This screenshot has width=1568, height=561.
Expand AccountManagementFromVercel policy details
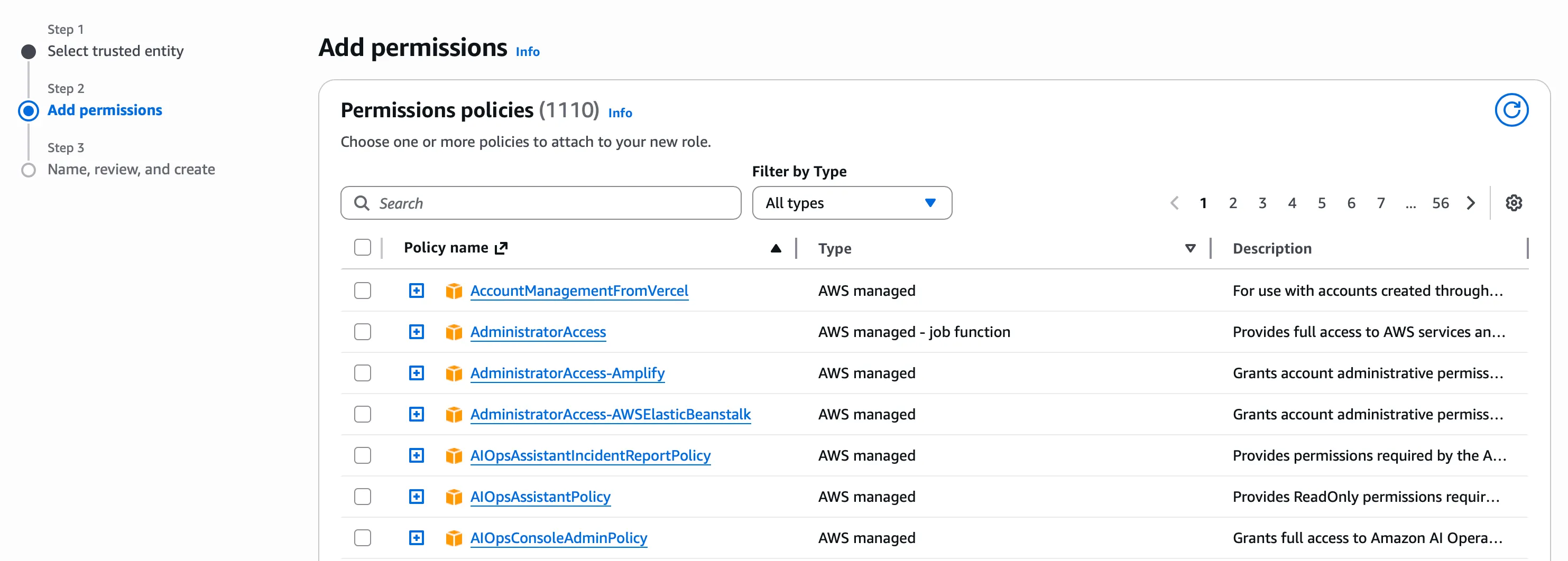[x=417, y=291]
